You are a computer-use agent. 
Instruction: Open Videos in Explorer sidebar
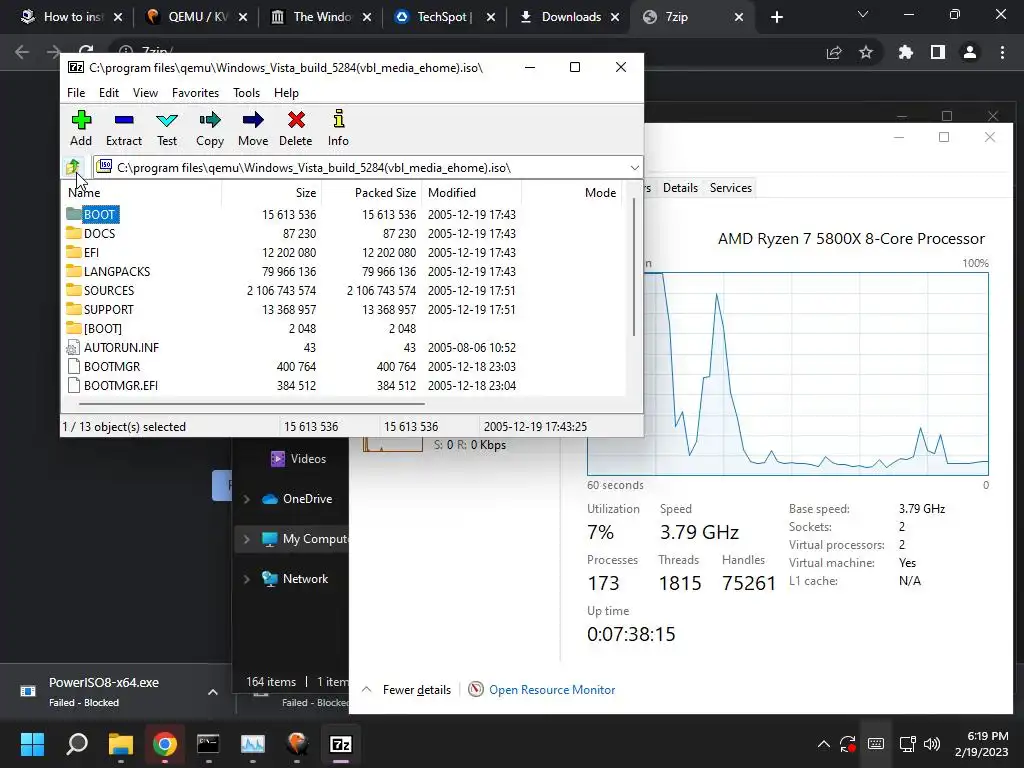click(x=298, y=458)
